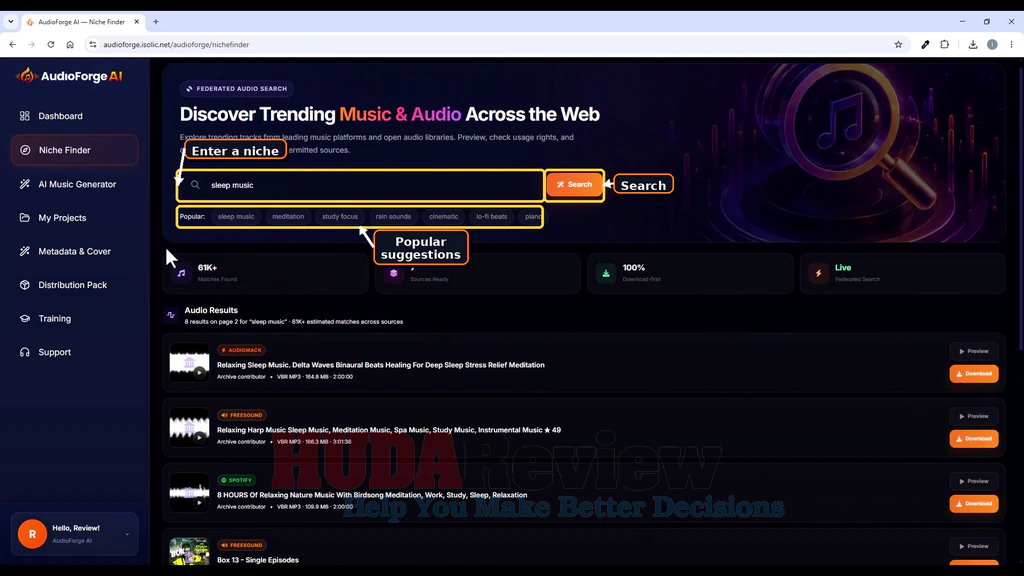Image resolution: width=1024 pixels, height=576 pixels.
Task: Click the R user avatar
Action: [x=32, y=534]
